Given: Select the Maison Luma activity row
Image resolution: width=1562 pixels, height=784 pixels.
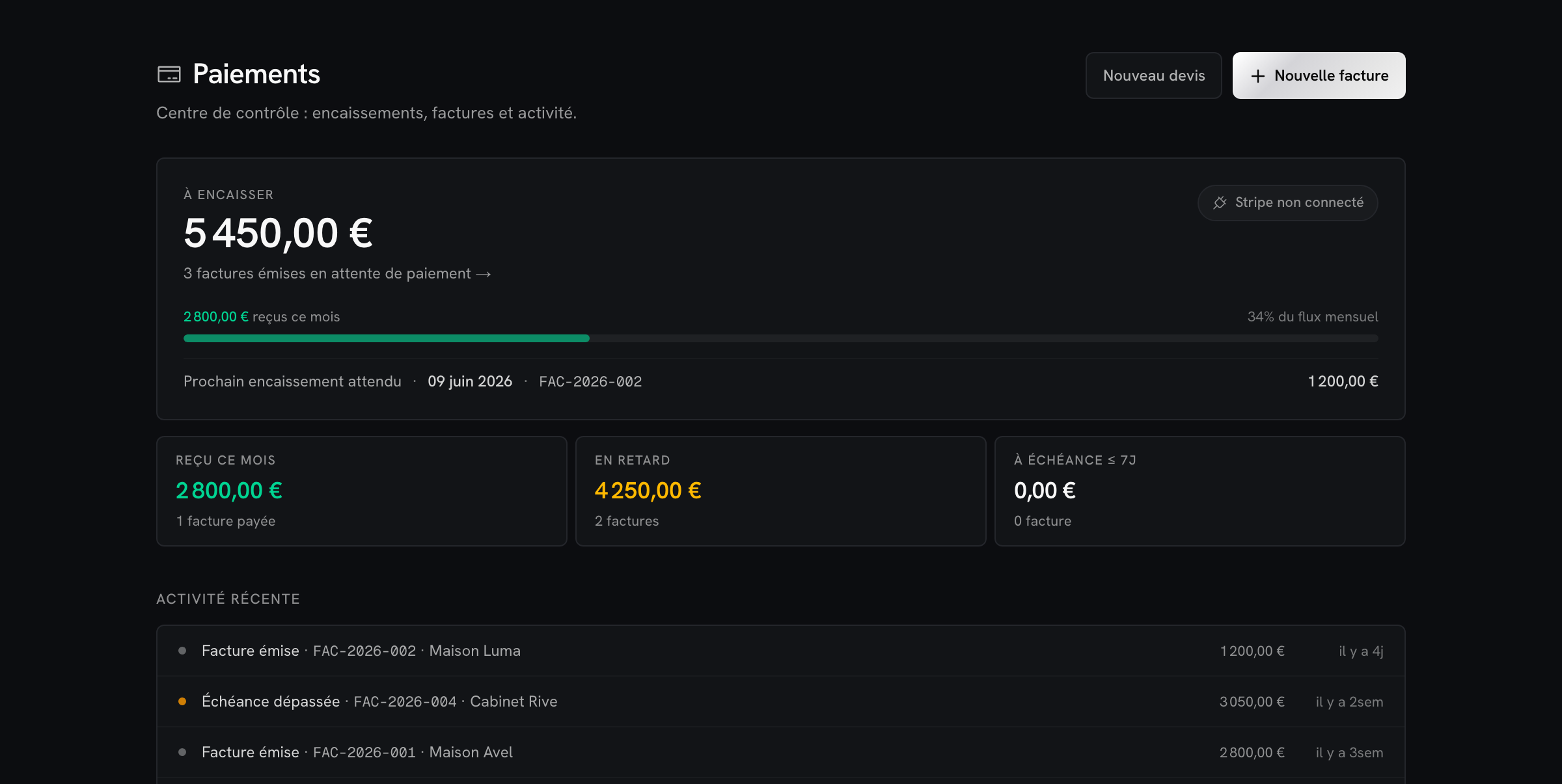Looking at the screenshot, I should tap(781, 651).
